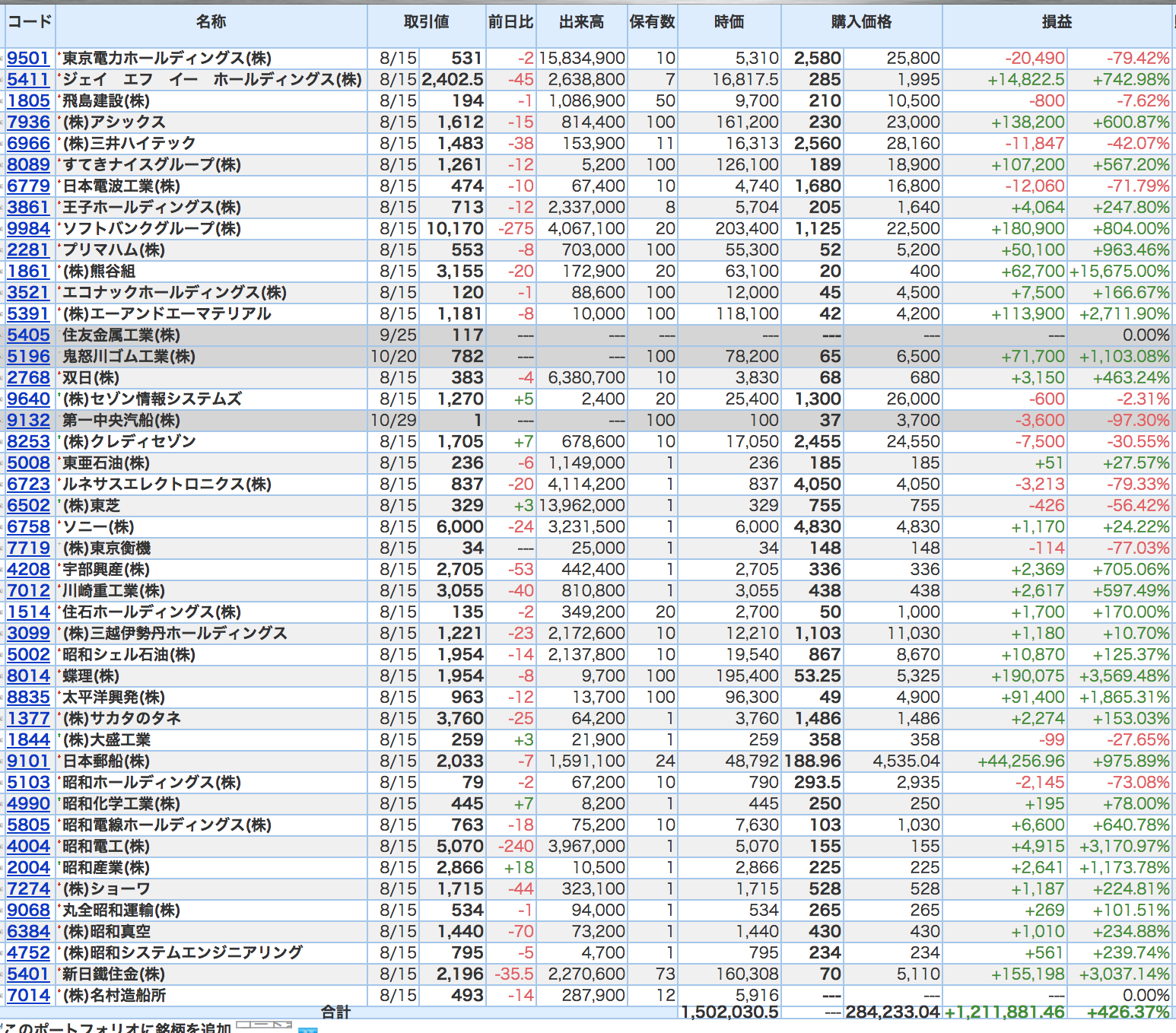Screen dimensions: 1176x1033
Task: Sort by the 保有数 column header
Action: pos(652,22)
